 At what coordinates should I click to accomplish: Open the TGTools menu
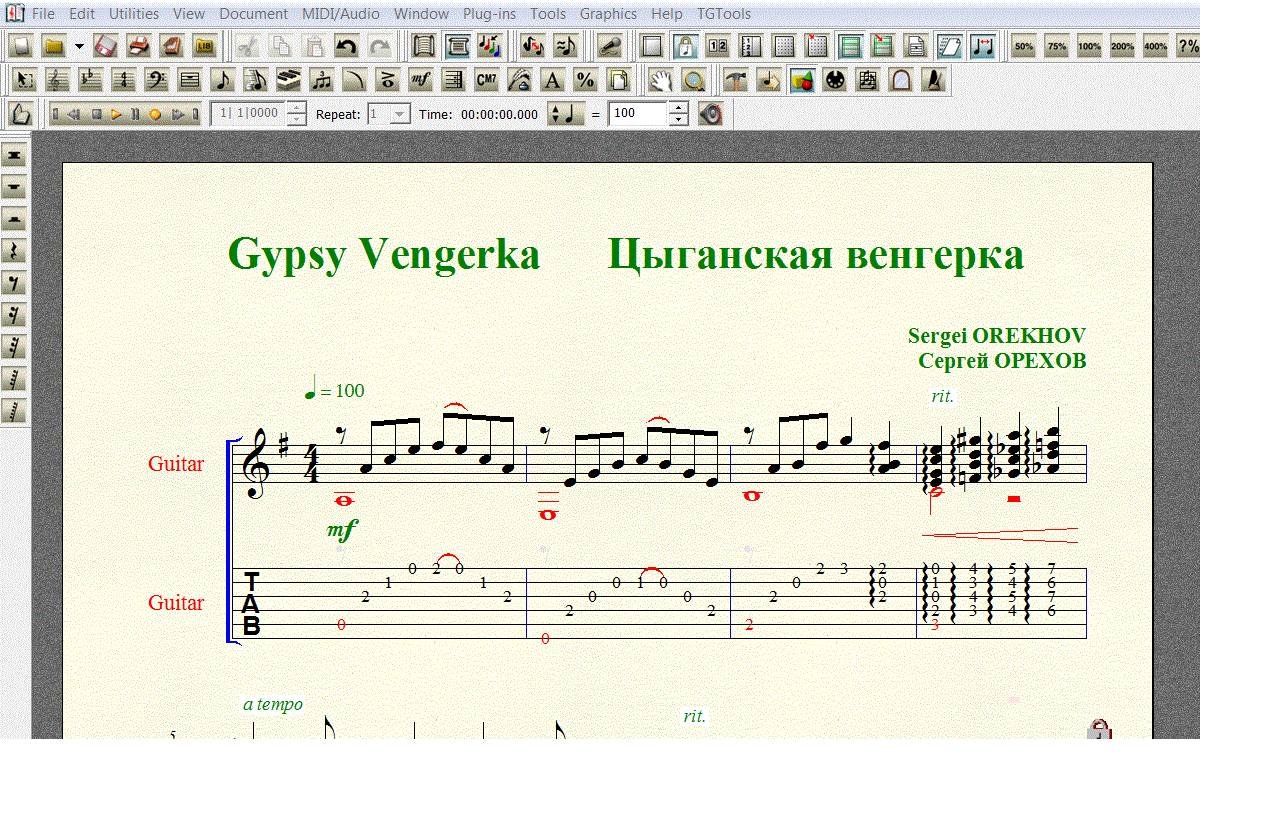(723, 14)
